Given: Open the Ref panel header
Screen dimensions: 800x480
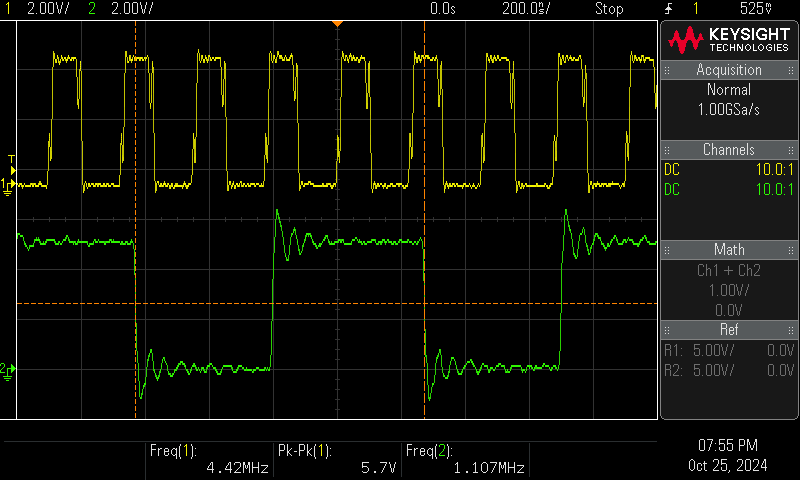Looking at the screenshot, I should point(729,330).
